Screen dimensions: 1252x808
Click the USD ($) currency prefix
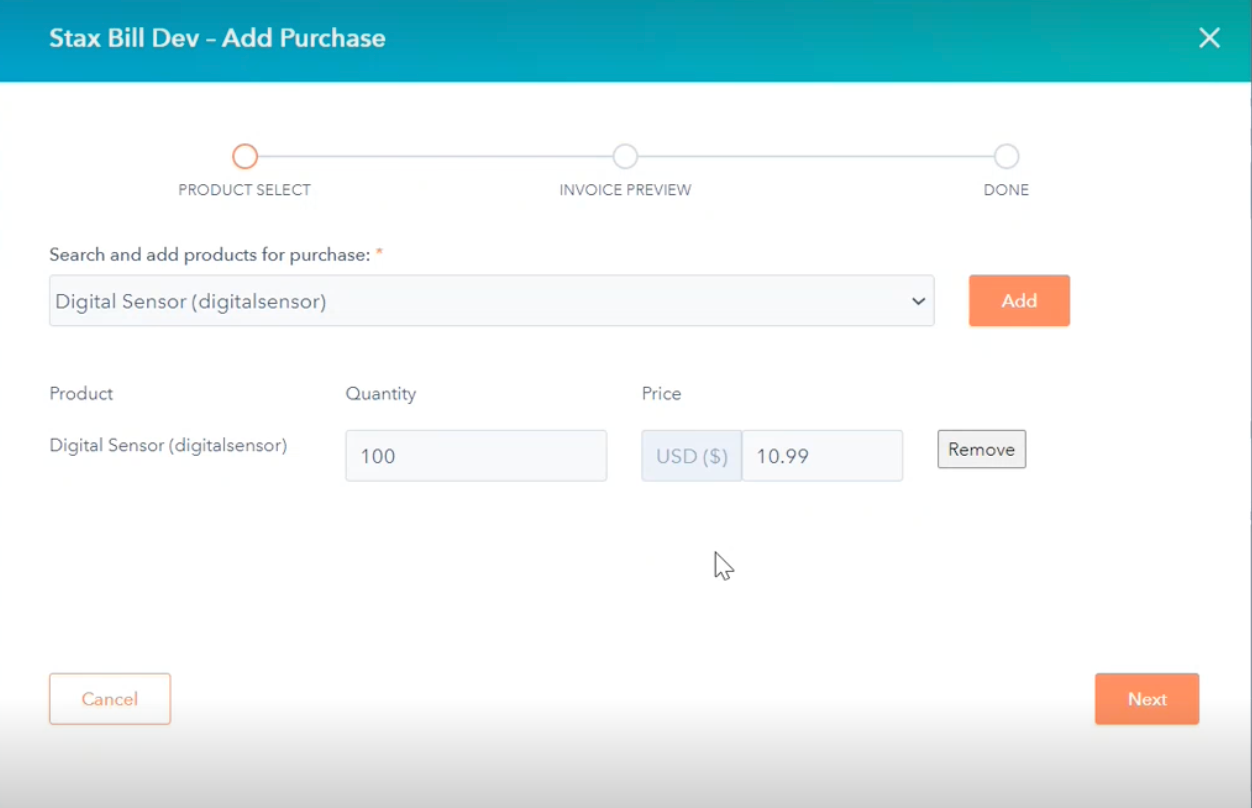[x=692, y=456]
